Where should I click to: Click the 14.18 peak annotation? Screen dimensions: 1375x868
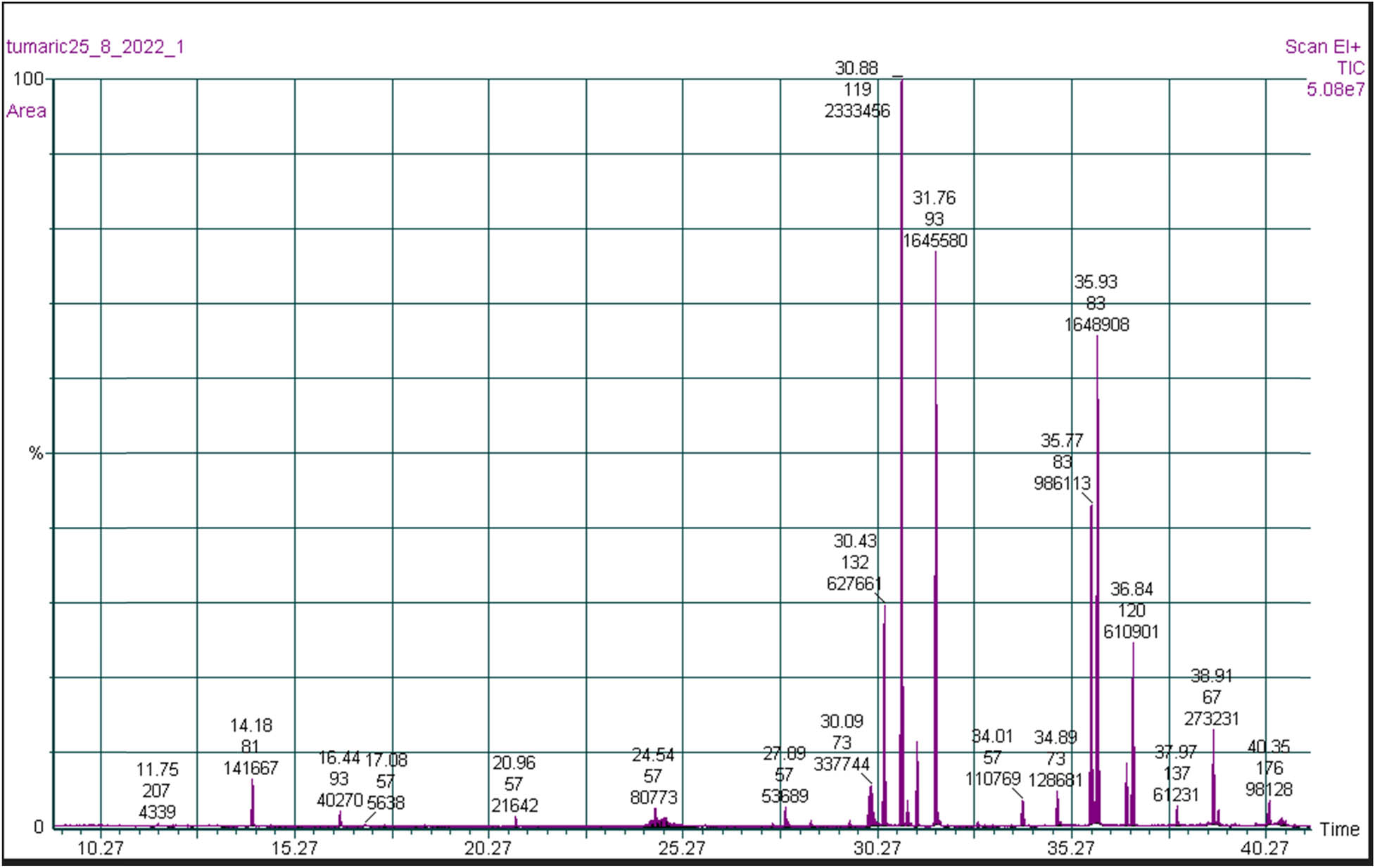coord(251,725)
